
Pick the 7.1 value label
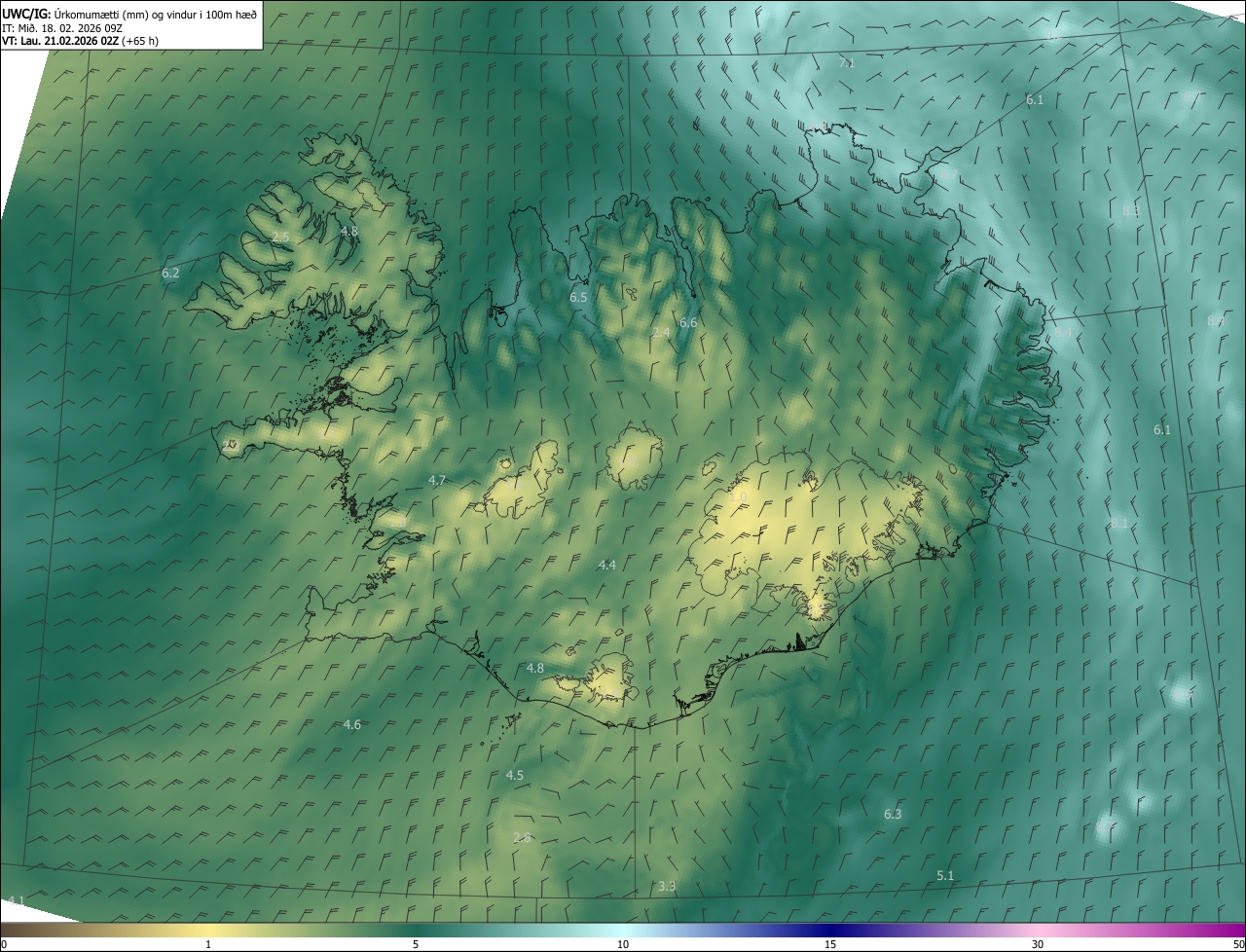pyautogui.click(x=847, y=62)
